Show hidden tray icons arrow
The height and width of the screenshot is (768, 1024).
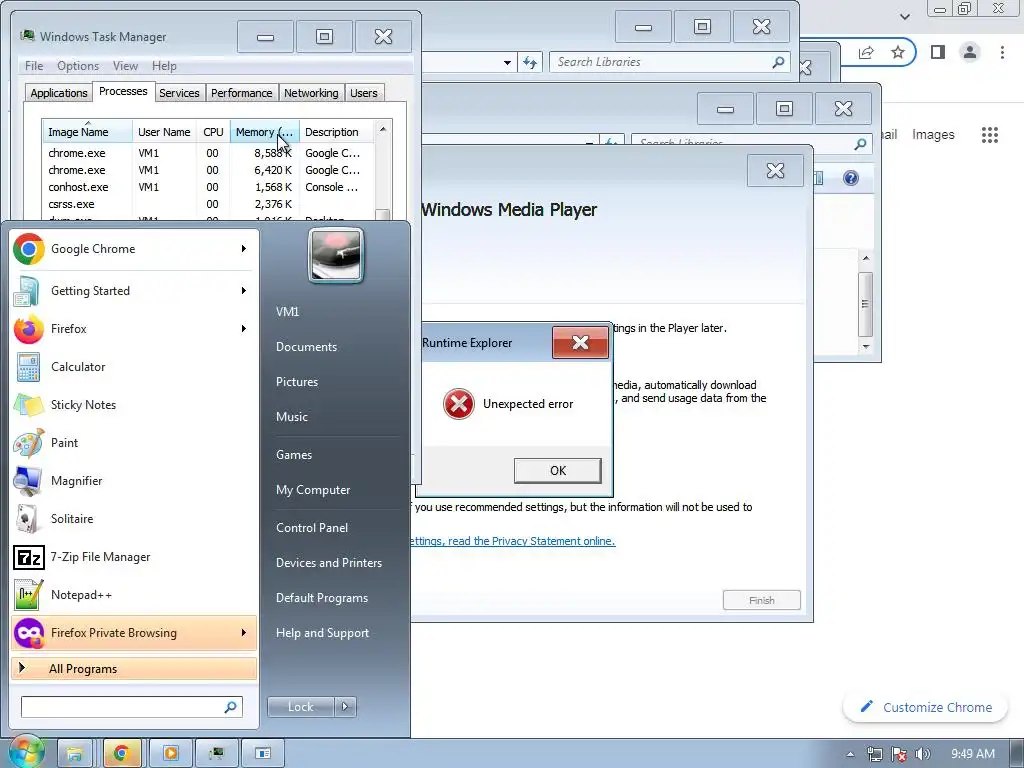tap(850, 754)
